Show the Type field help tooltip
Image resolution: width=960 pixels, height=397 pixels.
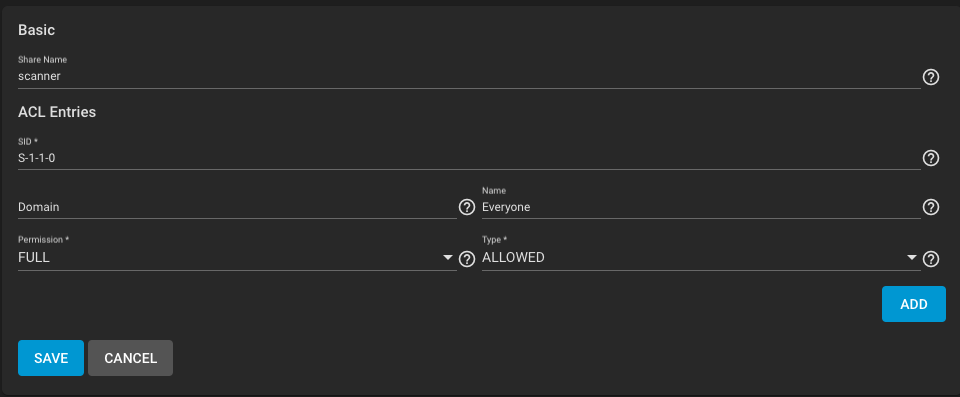931,259
